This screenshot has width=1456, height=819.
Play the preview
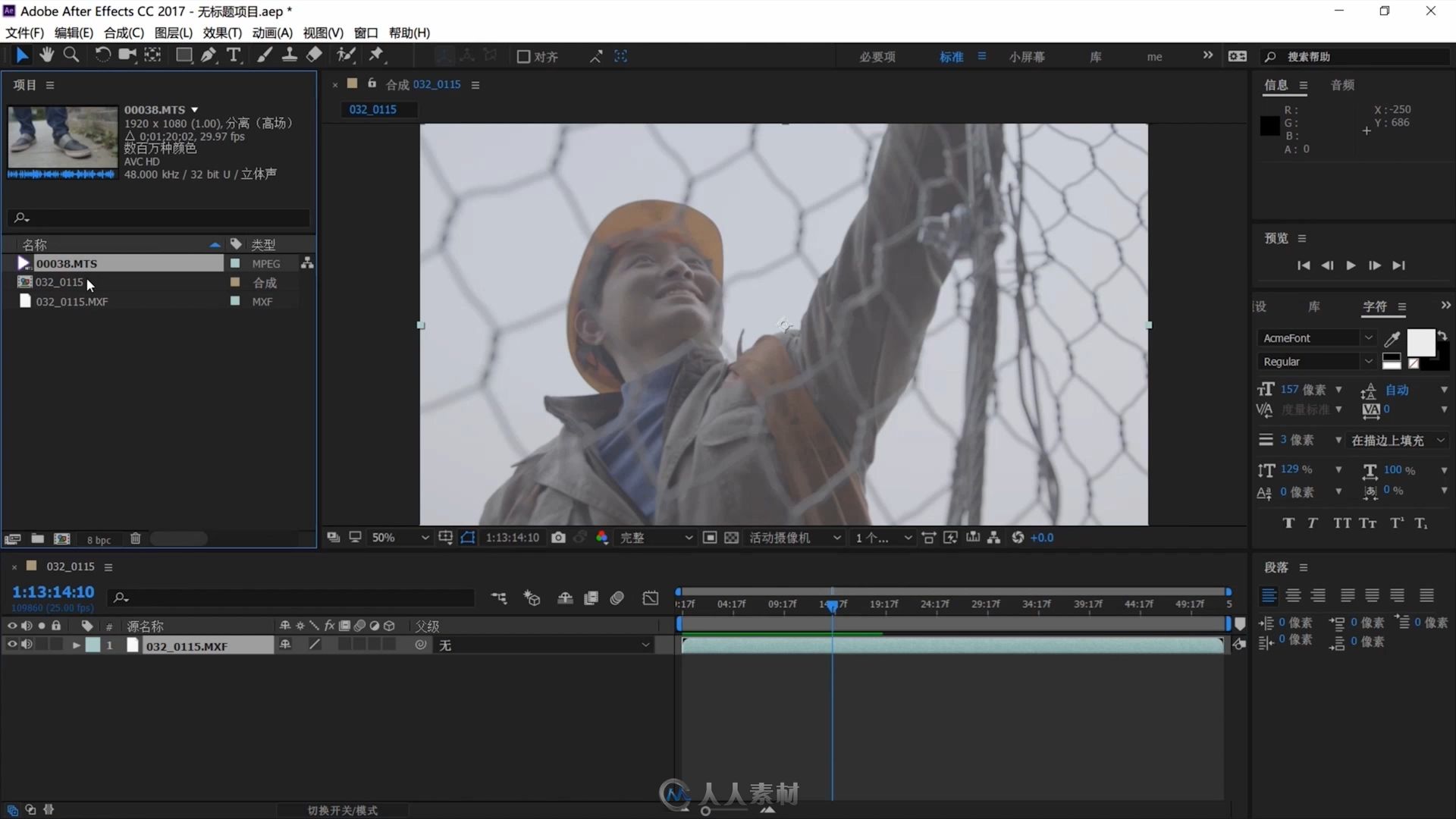pos(1351,265)
